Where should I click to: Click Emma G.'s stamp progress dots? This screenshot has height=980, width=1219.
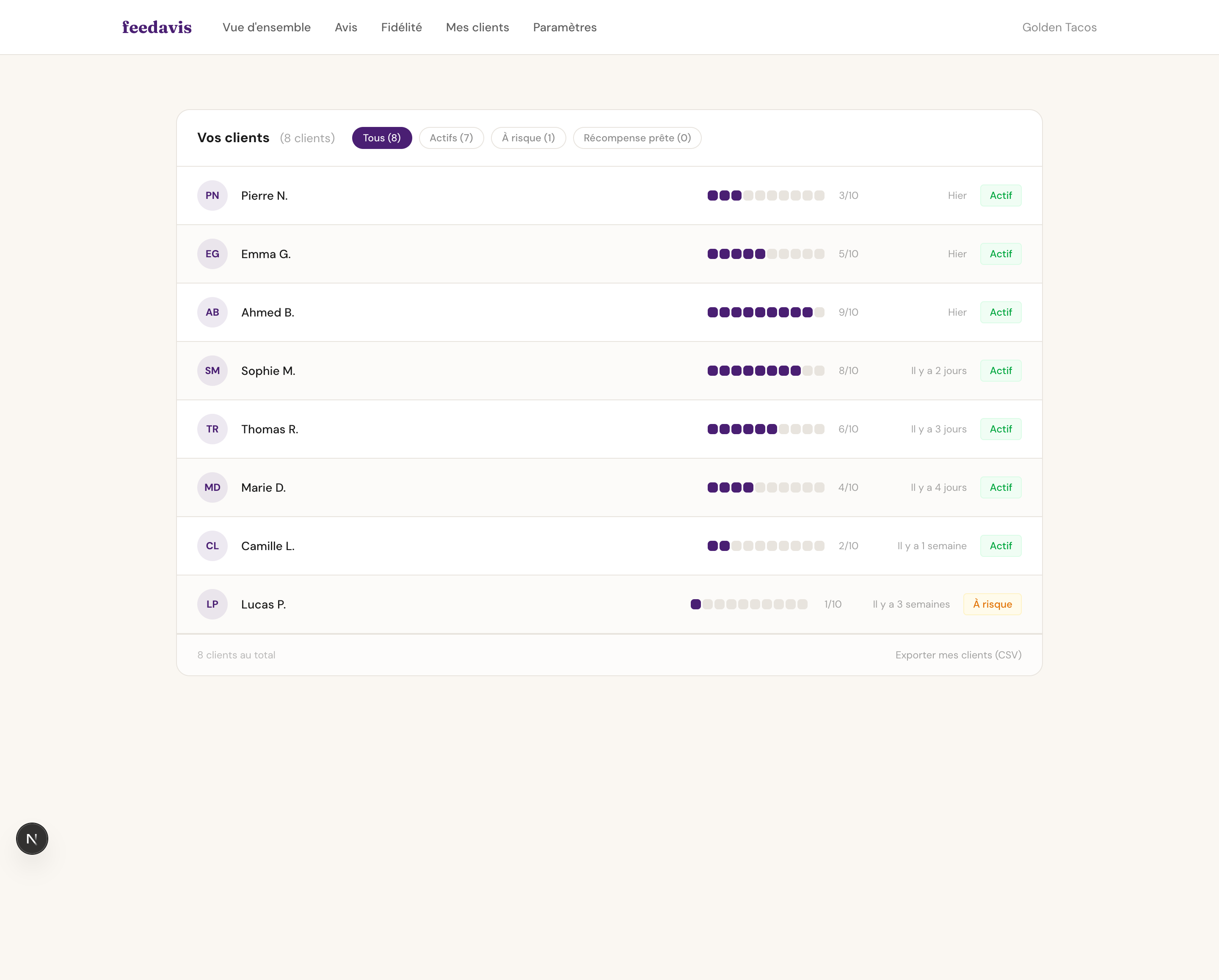[766, 254]
